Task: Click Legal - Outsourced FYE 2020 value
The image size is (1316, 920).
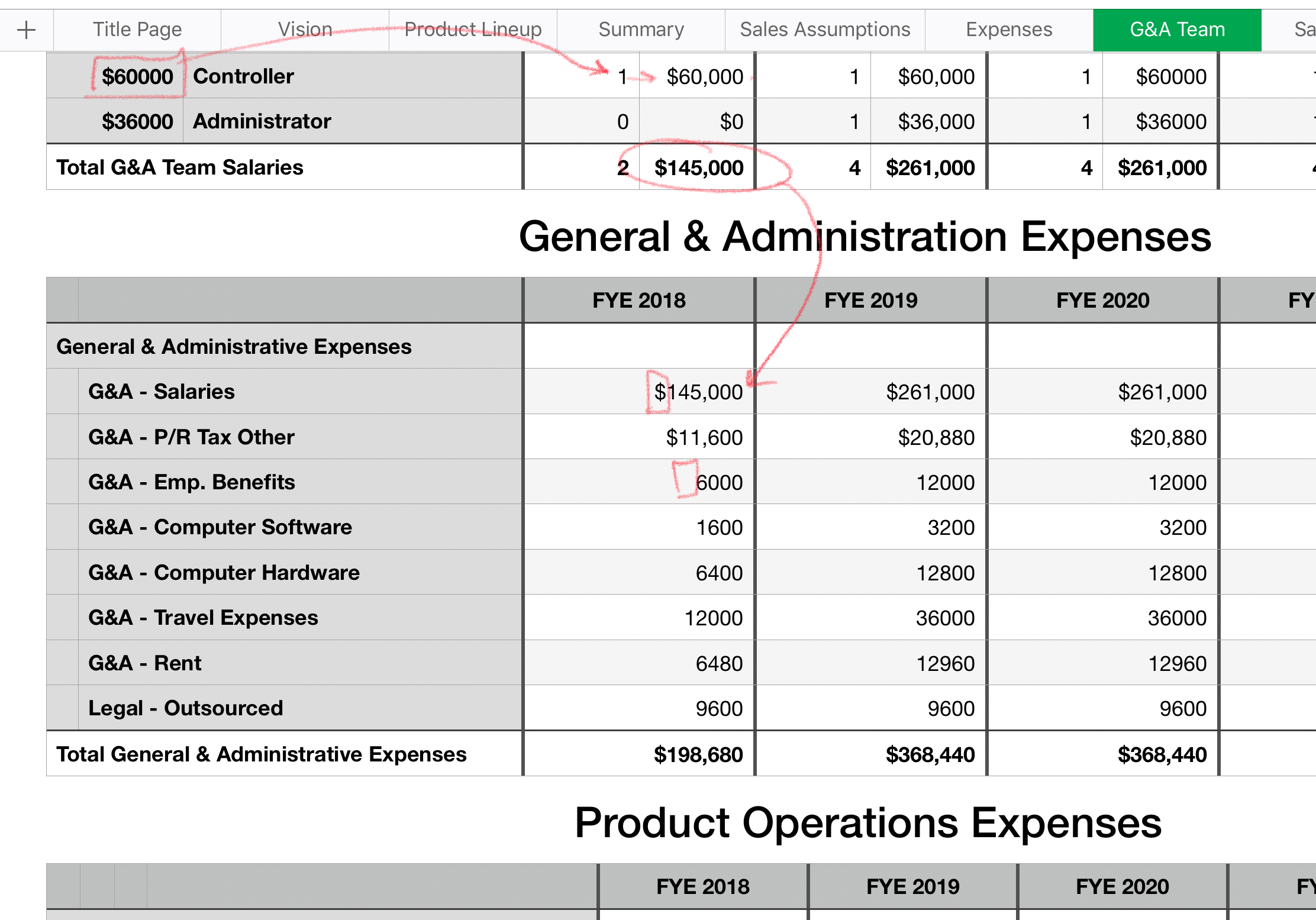Action: [x=1182, y=708]
